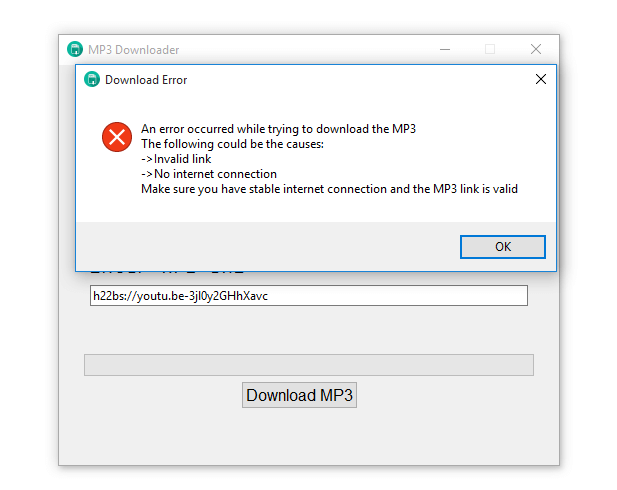The image size is (617, 490).
Task: Click the Download Error dialog title icon
Action: point(92,79)
